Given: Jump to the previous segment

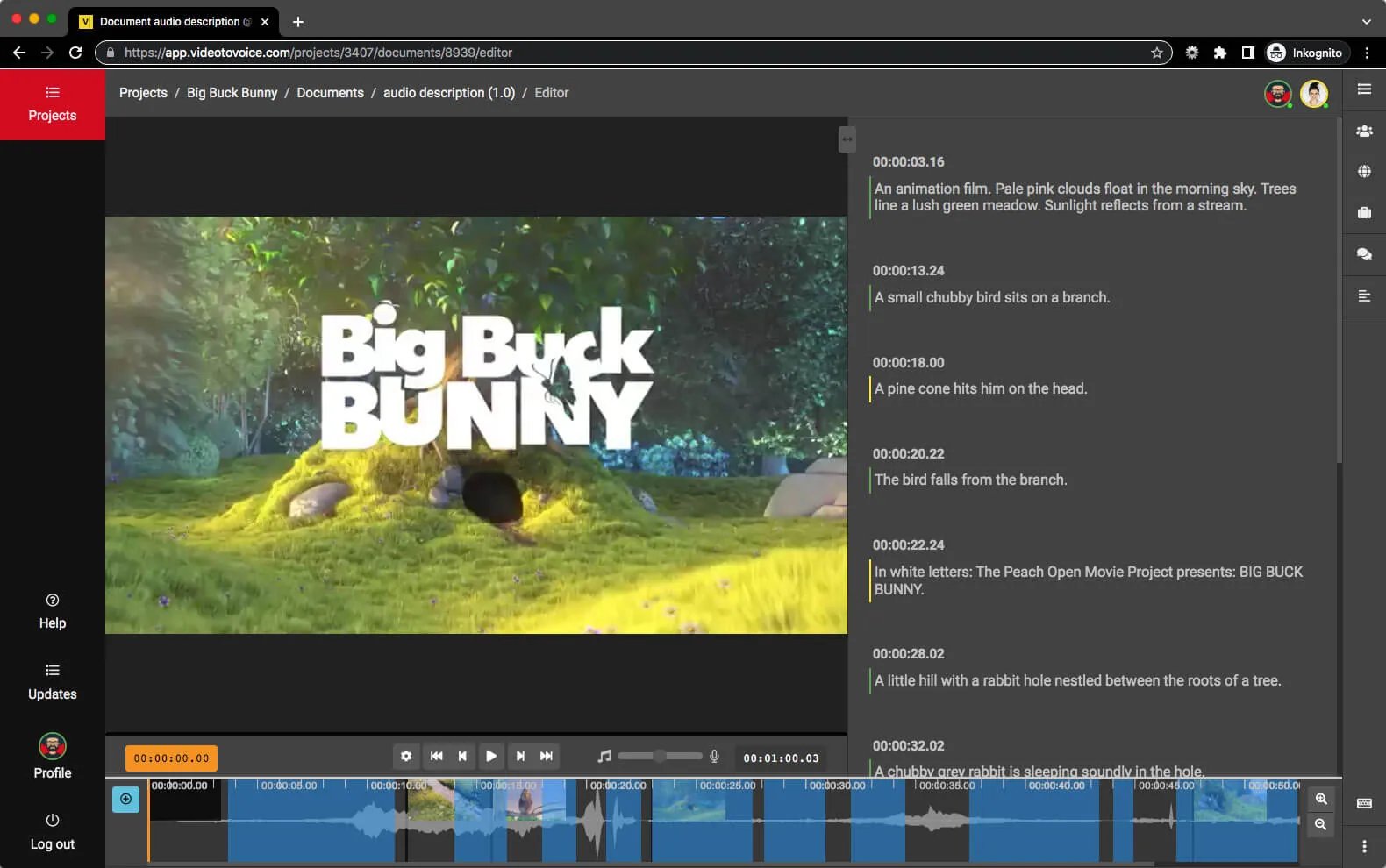Looking at the screenshot, I should (x=462, y=756).
